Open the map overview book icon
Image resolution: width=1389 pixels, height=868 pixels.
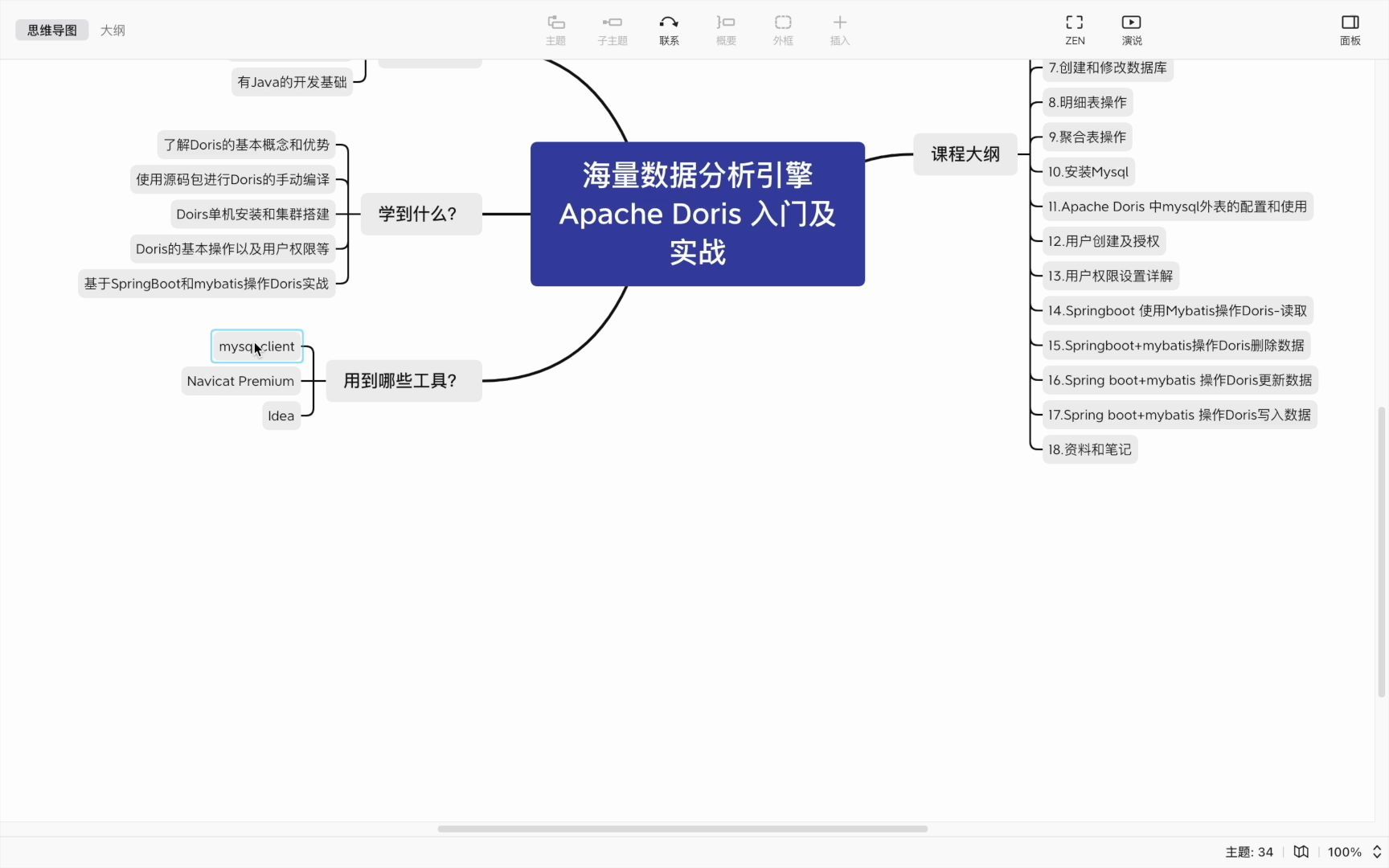(1301, 851)
